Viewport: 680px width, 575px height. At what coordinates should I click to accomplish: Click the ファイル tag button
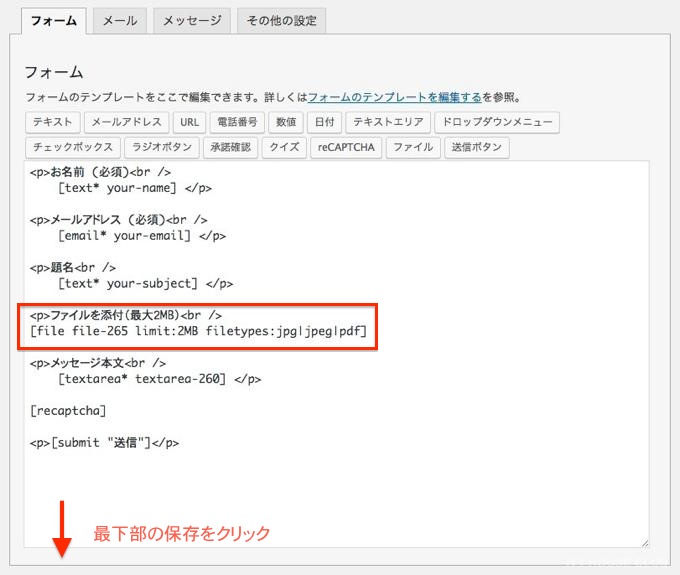(x=413, y=148)
